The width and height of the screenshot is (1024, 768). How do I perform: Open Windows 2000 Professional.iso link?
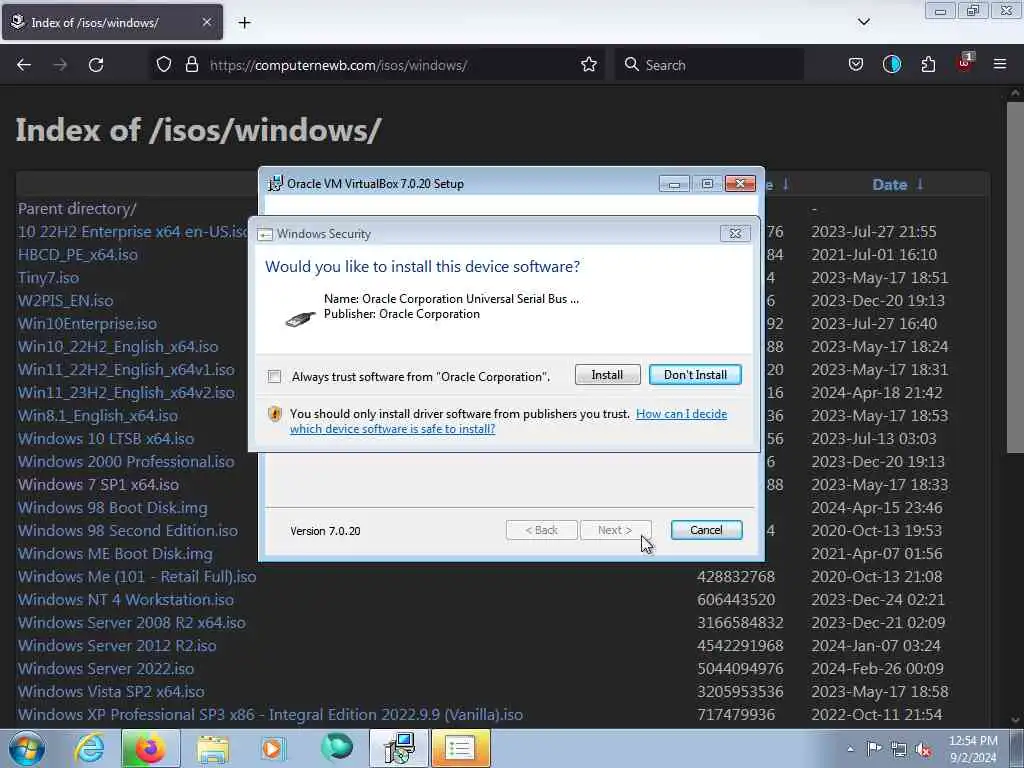(126, 461)
